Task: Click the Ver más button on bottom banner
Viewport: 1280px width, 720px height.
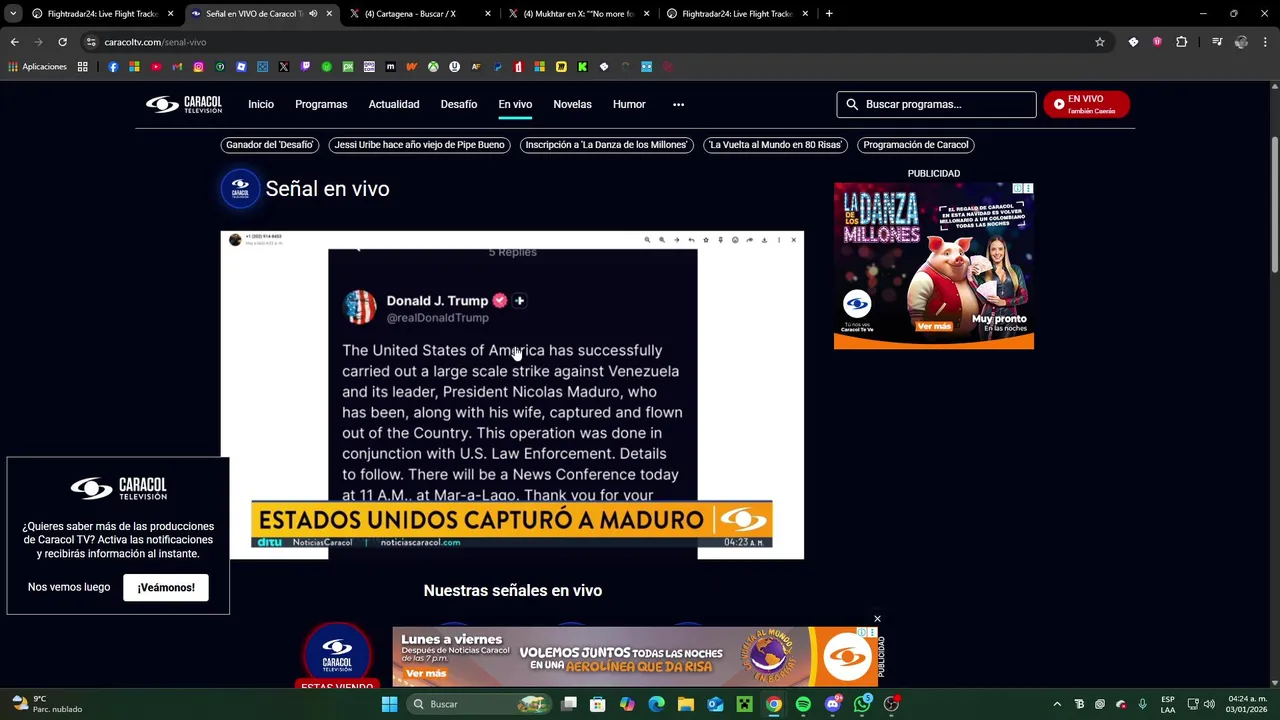Action: (426, 673)
